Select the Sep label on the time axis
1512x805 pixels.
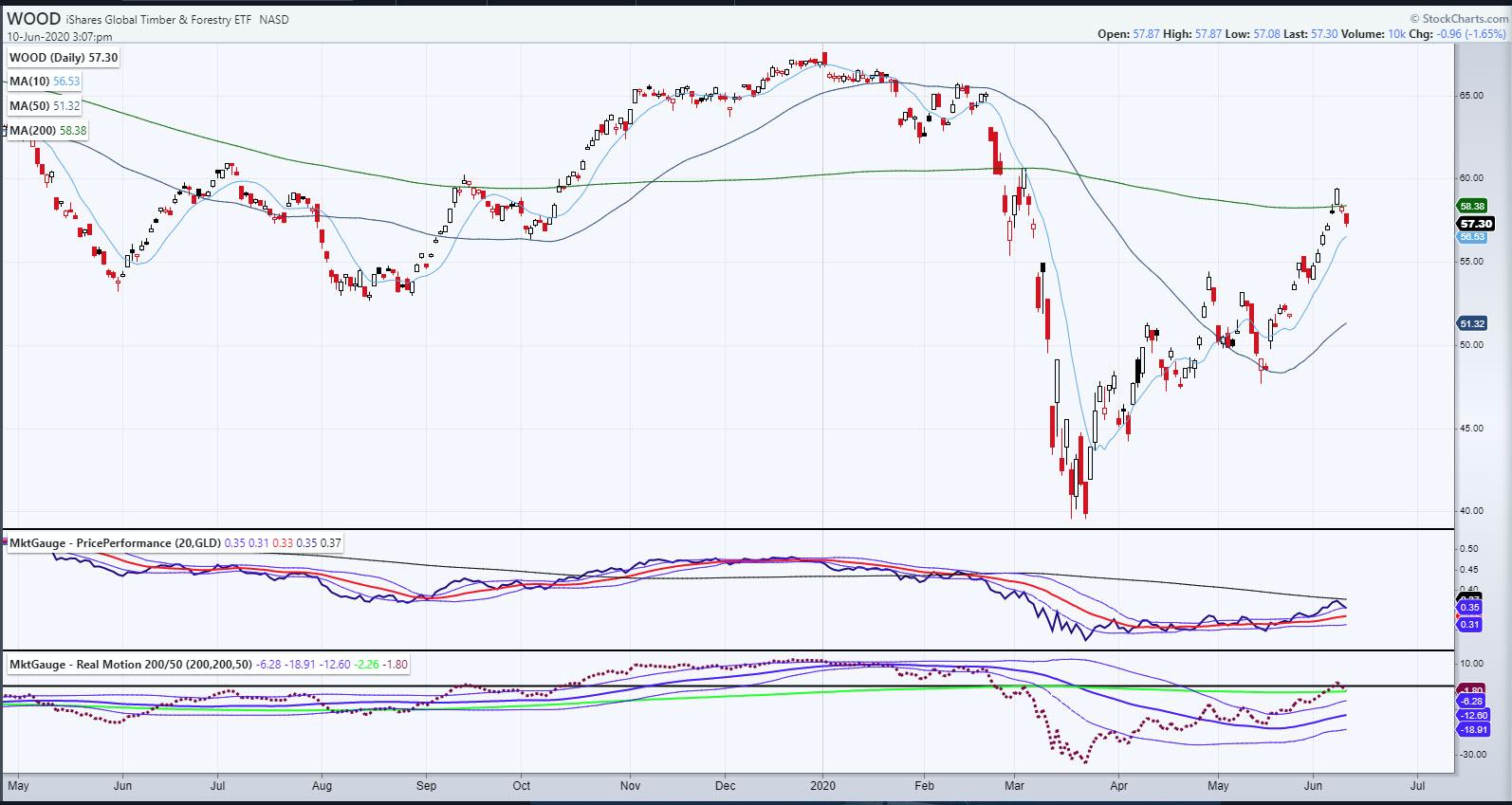click(426, 786)
